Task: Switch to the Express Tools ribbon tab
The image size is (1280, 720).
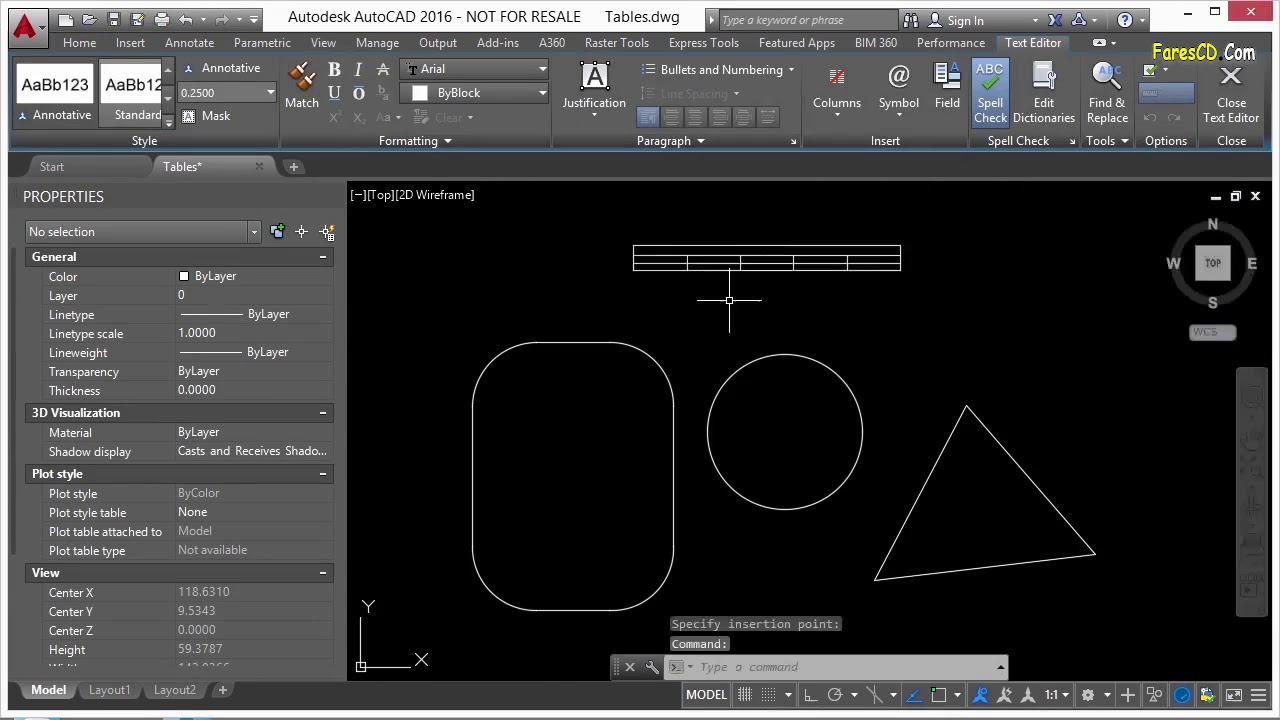Action: coord(704,43)
